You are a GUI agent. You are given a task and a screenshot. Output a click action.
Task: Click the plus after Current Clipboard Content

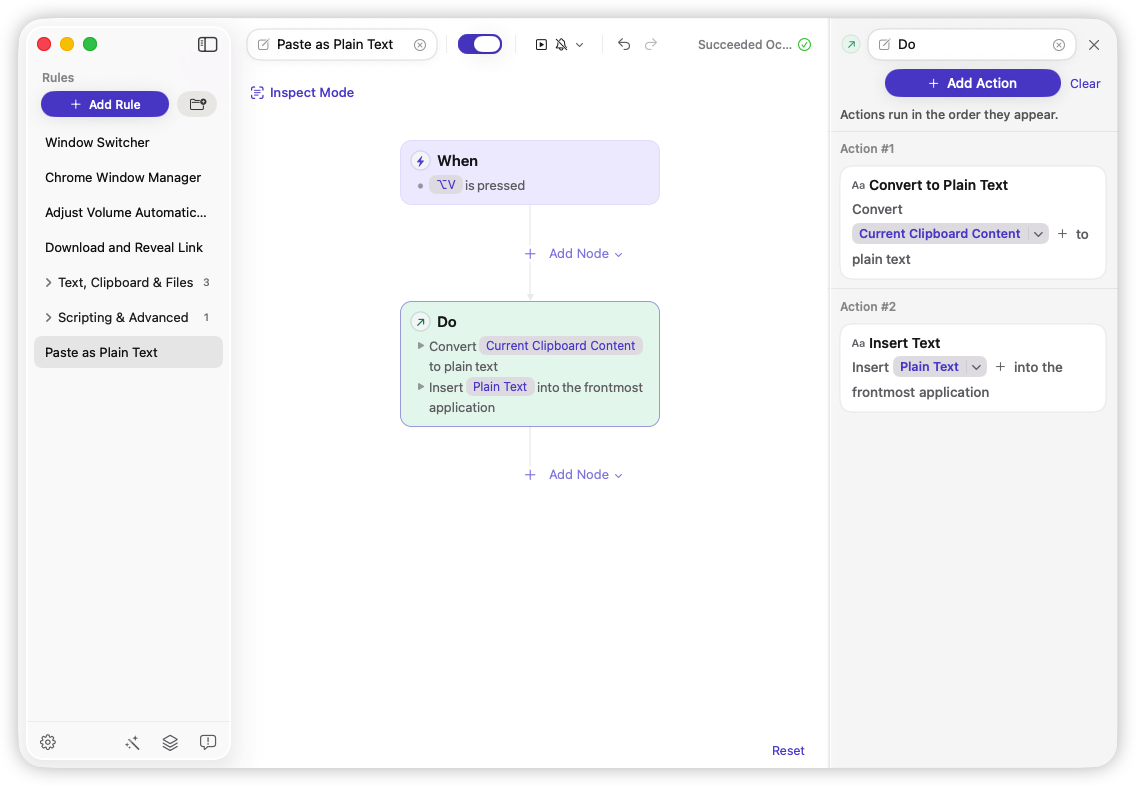[1062, 234]
